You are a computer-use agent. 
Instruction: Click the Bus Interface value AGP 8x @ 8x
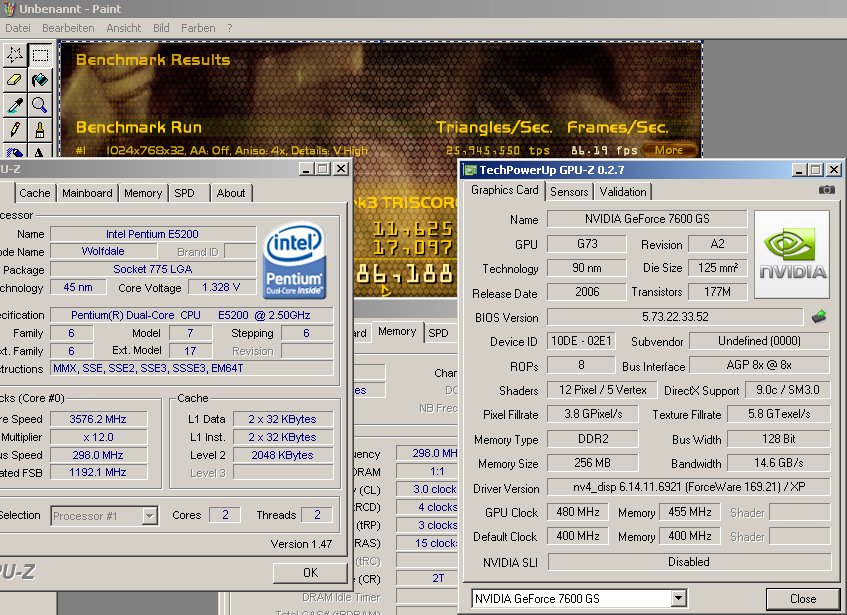[x=759, y=366]
